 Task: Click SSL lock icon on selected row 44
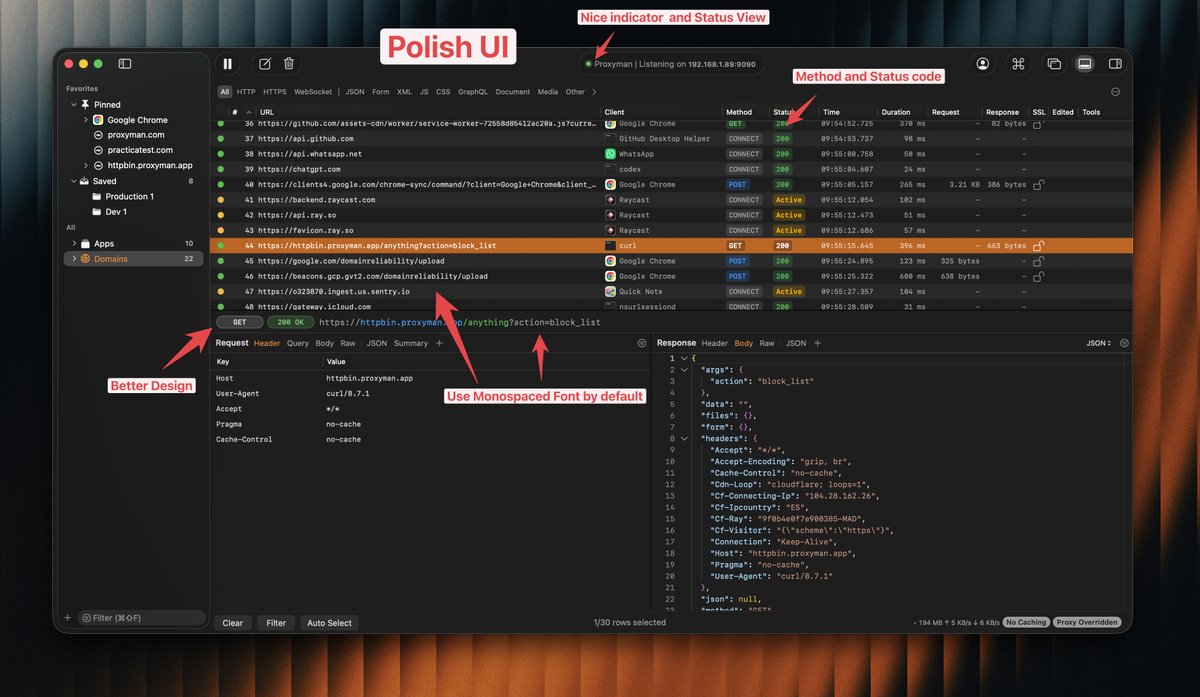(1039, 245)
